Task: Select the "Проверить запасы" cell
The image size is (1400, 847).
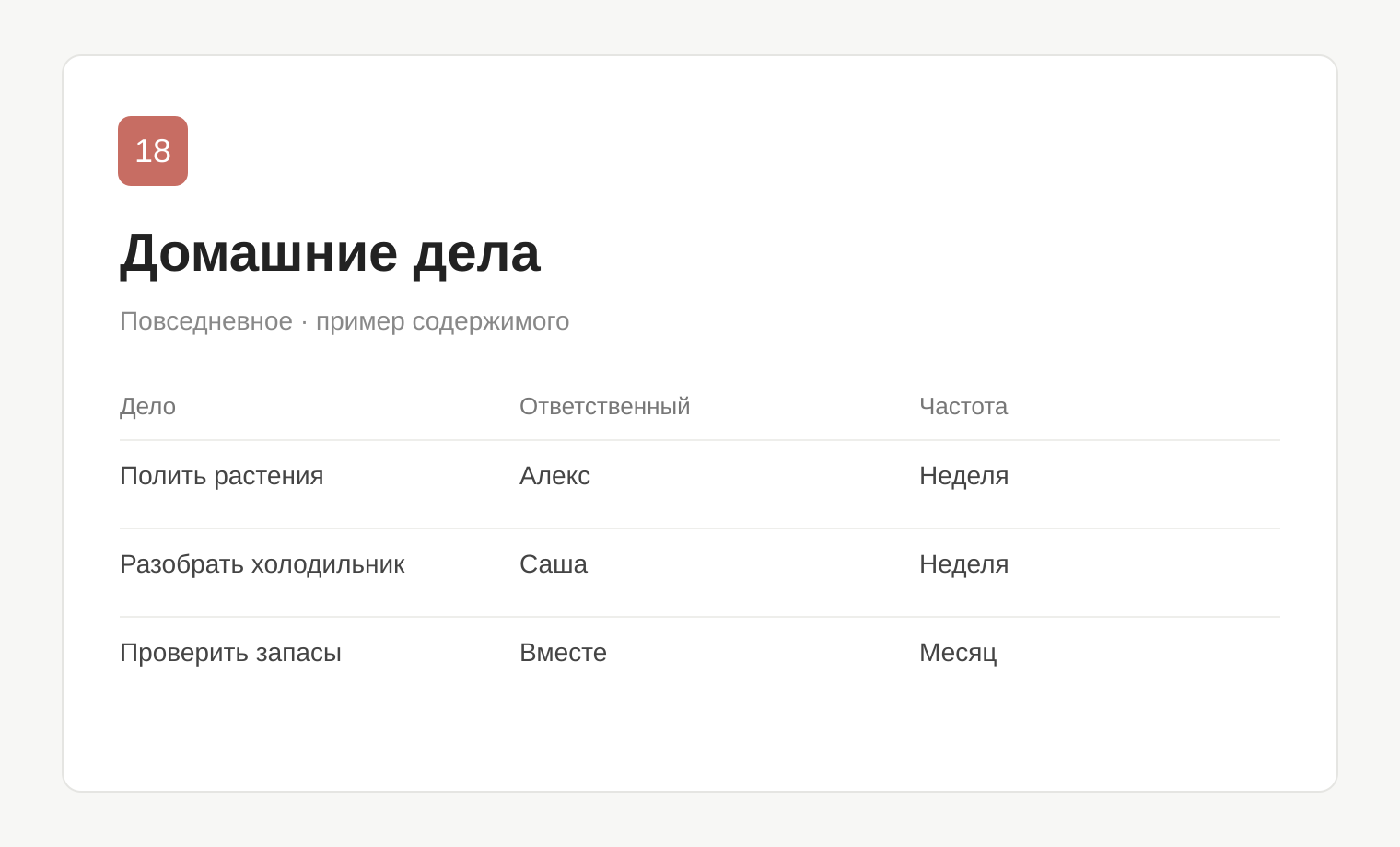Action: click(x=230, y=653)
